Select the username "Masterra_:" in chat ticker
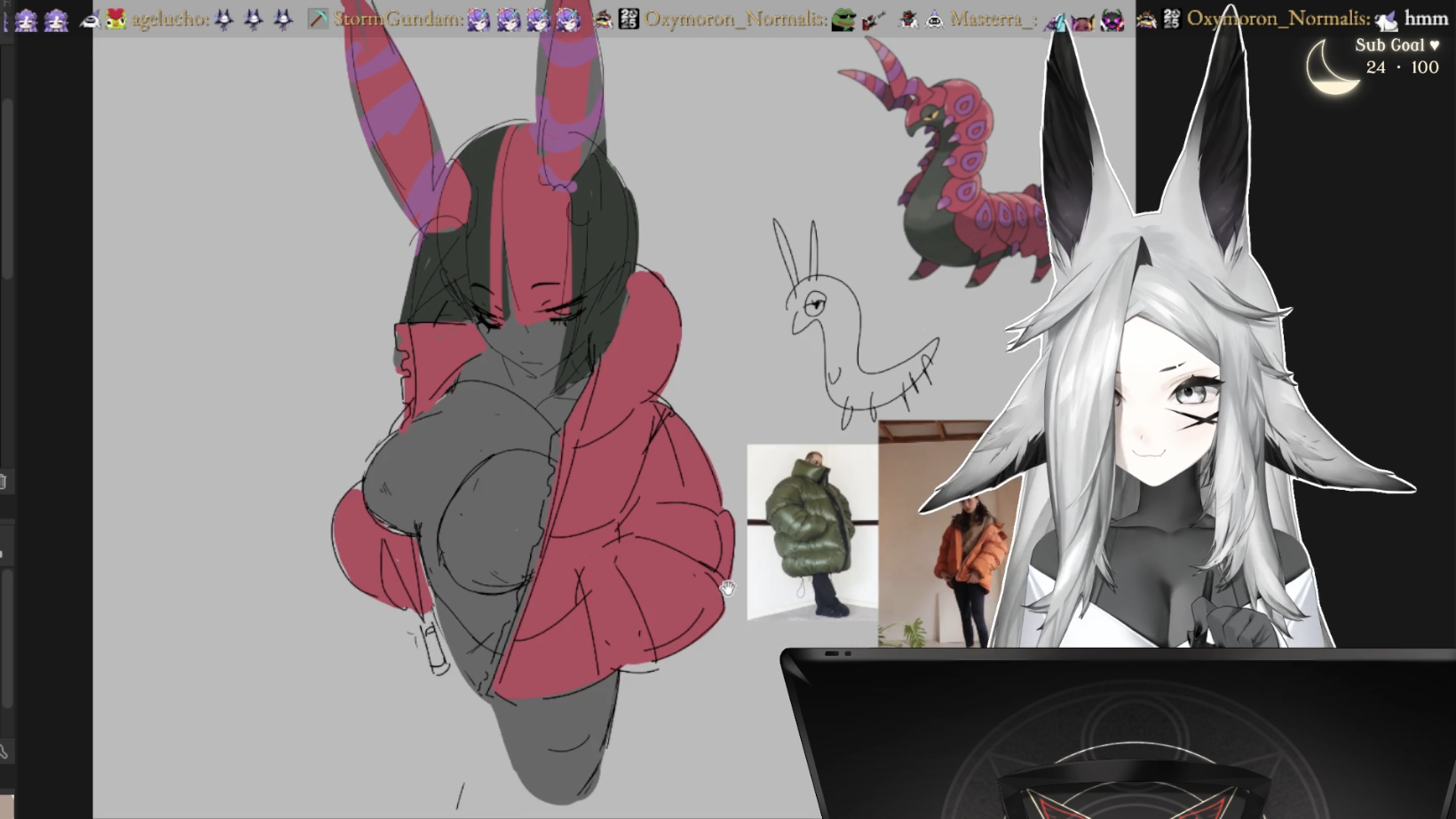 [993, 19]
